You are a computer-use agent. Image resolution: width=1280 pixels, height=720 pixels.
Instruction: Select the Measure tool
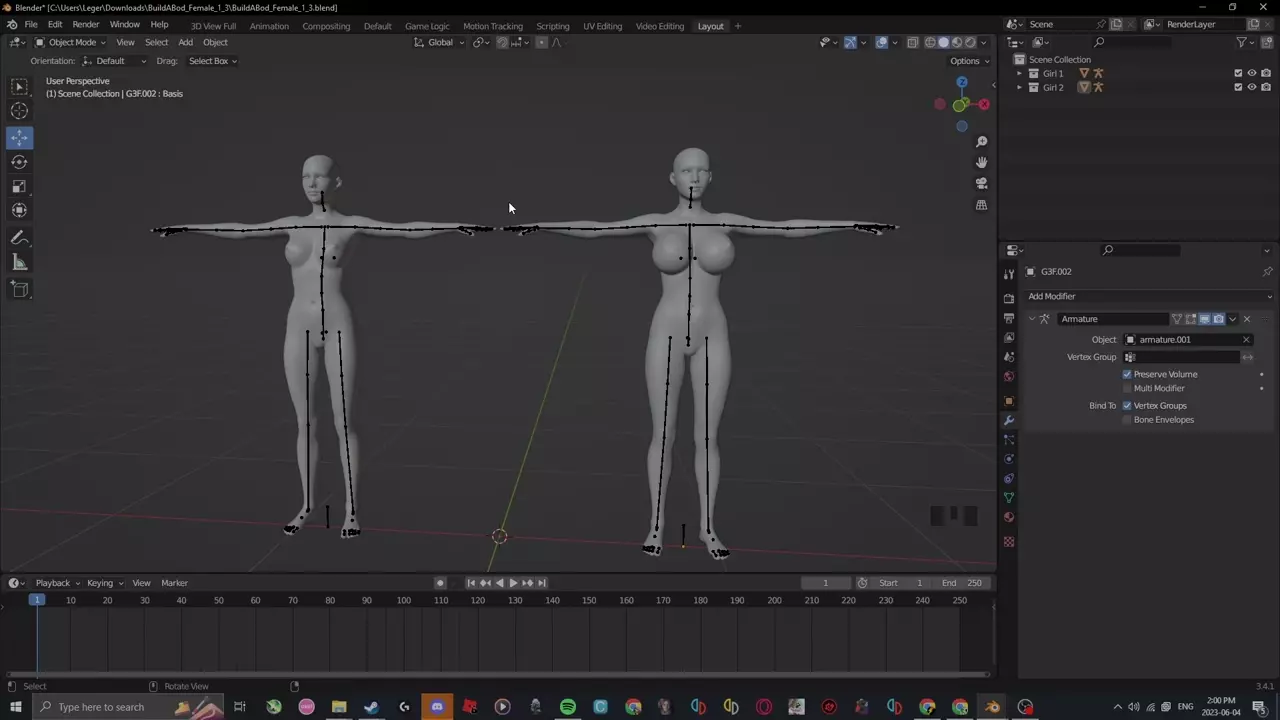point(19,263)
